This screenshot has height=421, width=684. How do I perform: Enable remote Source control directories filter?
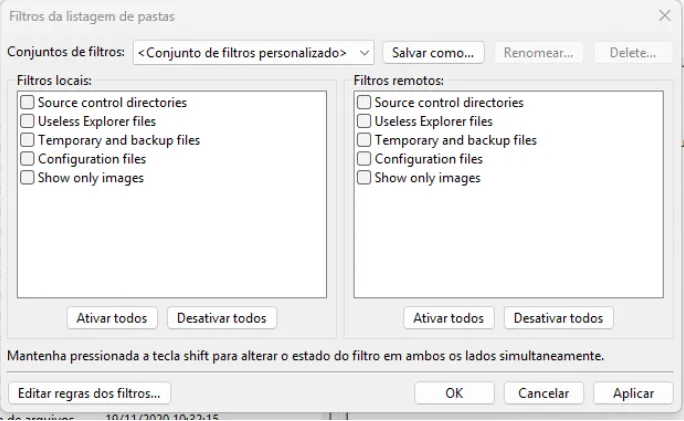pyautogui.click(x=364, y=102)
